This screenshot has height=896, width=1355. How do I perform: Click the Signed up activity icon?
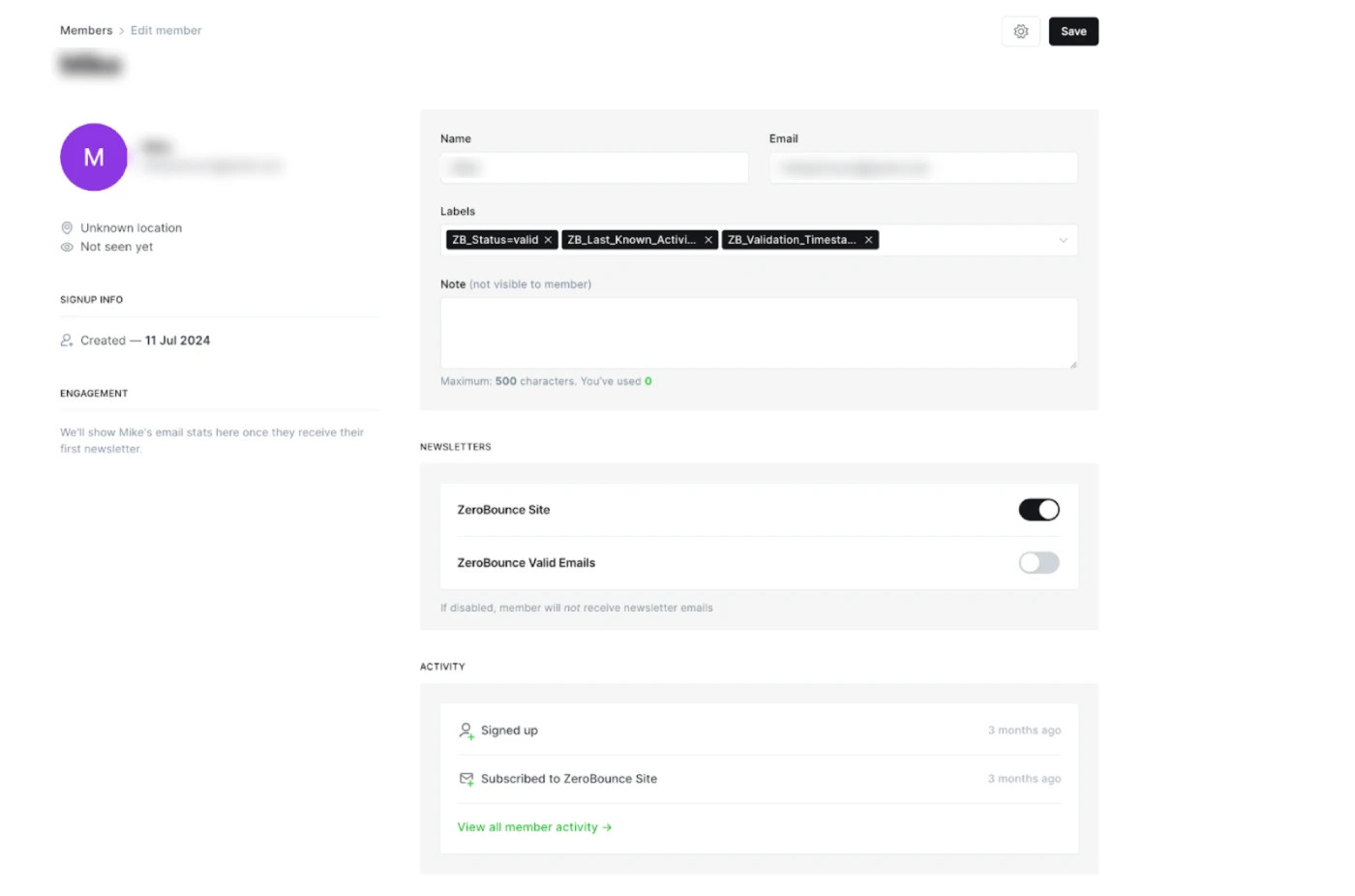pos(466,731)
